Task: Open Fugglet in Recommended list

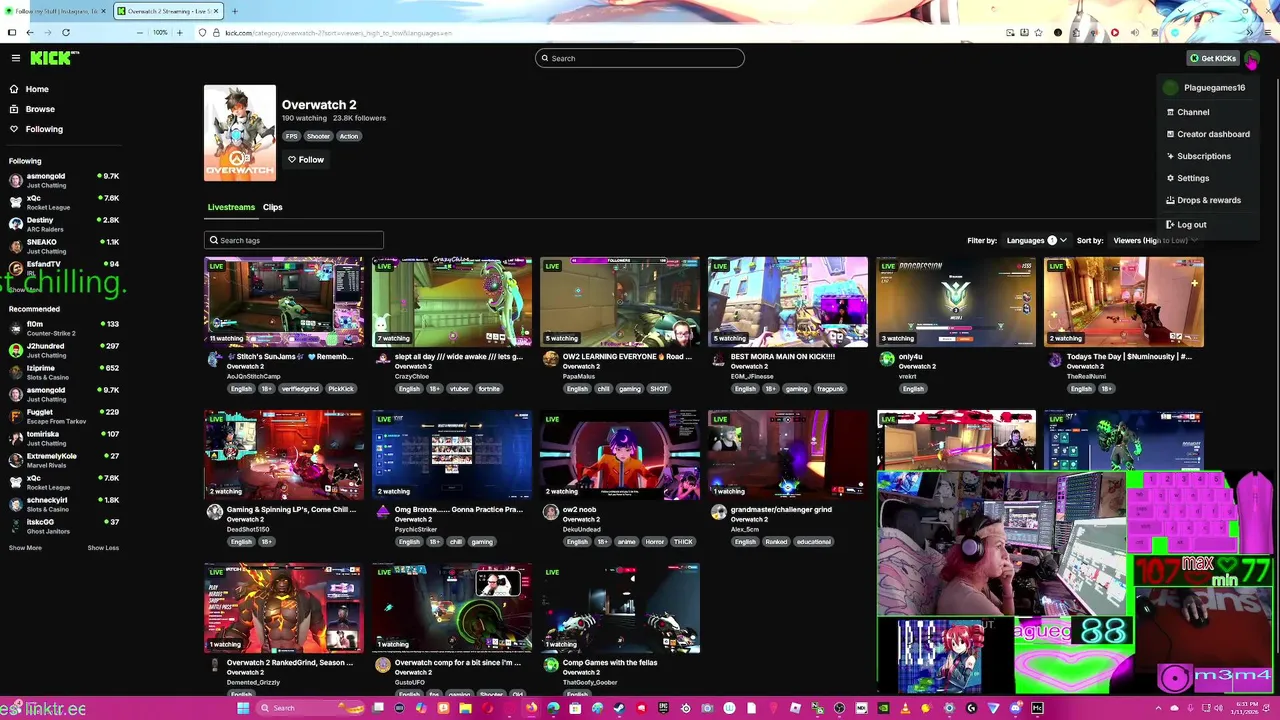Action: coord(63,416)
